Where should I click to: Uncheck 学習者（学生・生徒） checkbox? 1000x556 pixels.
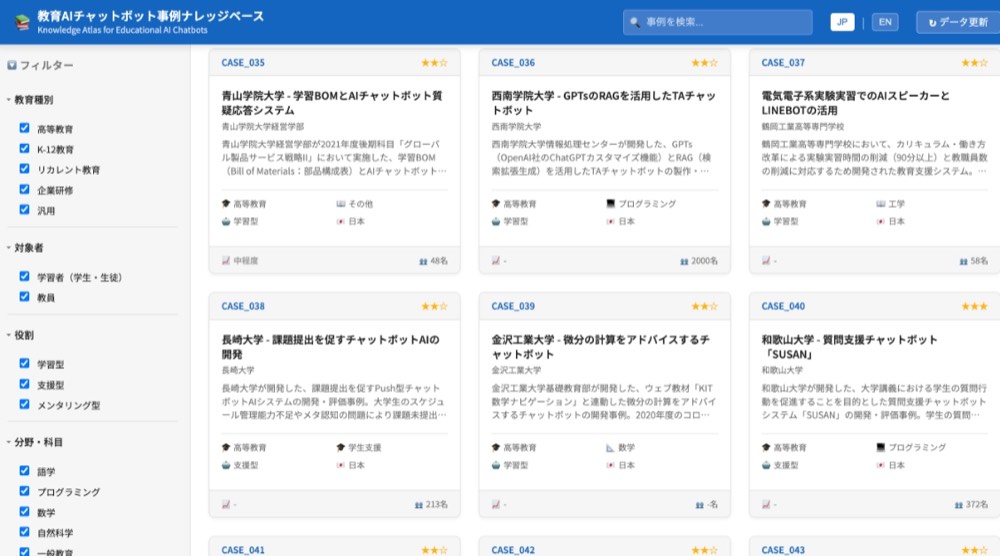click(x=24, y=276)
